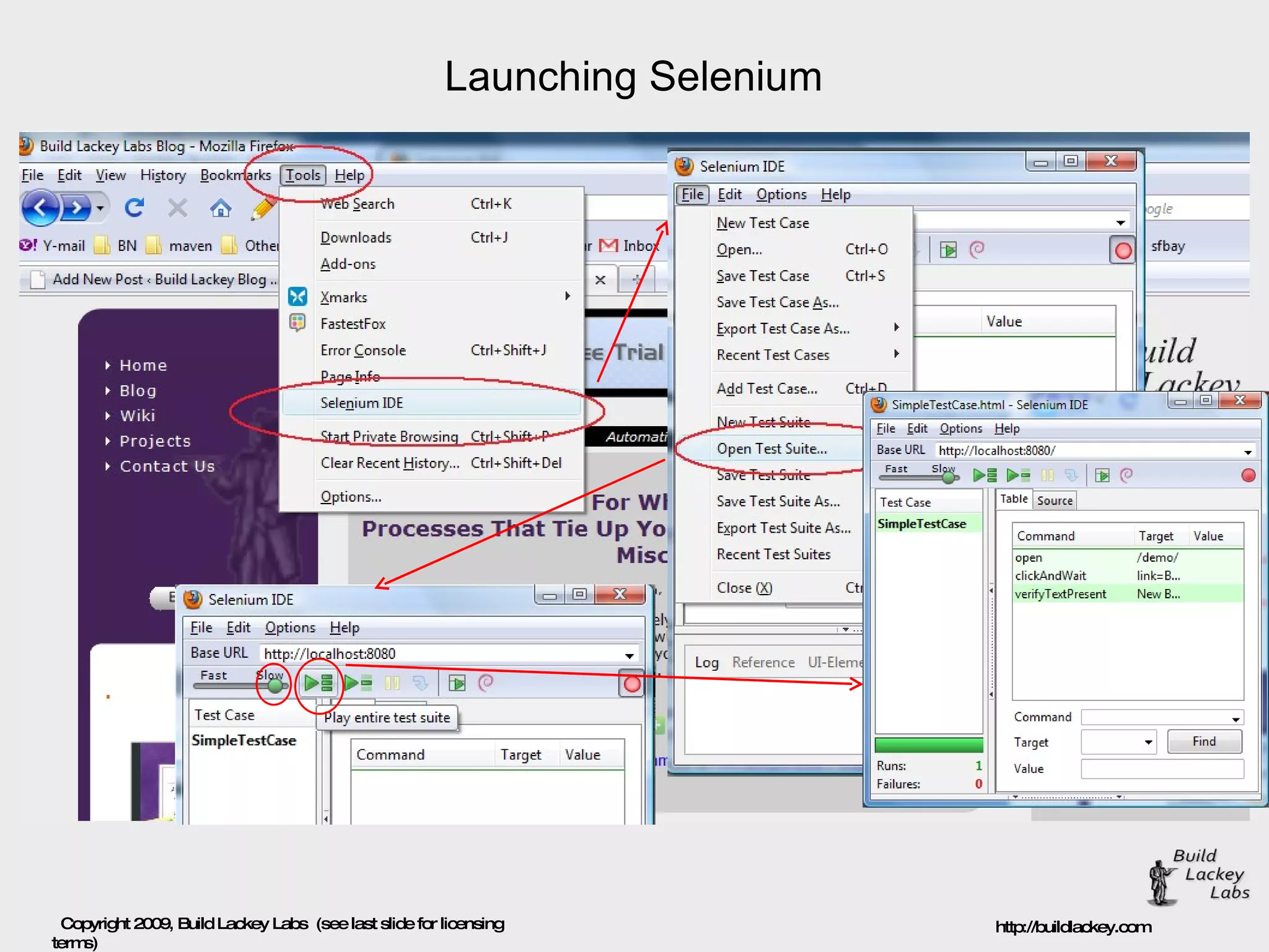This screenshot has height=952, width=1269.
Task: Click the Find button
Action: click(1204, 741)
